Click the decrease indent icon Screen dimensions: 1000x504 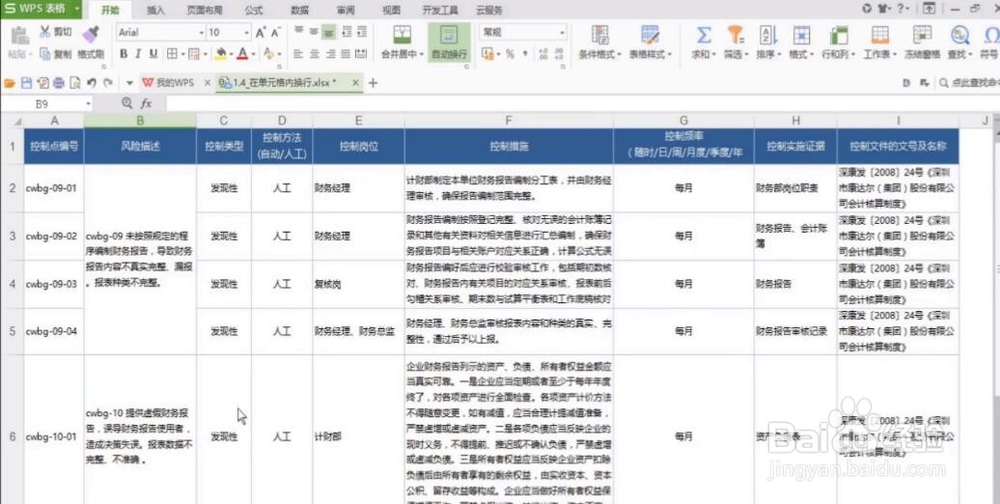pyautogui.click(x=346, y=32)
